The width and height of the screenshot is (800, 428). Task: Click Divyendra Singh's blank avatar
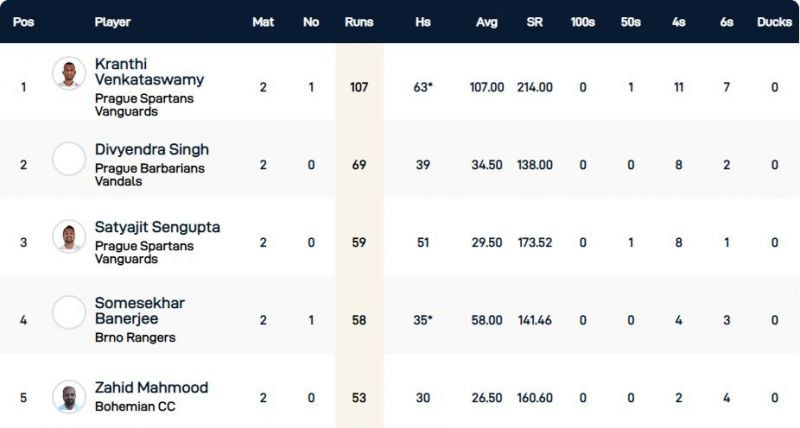click(x=69, y=159)
